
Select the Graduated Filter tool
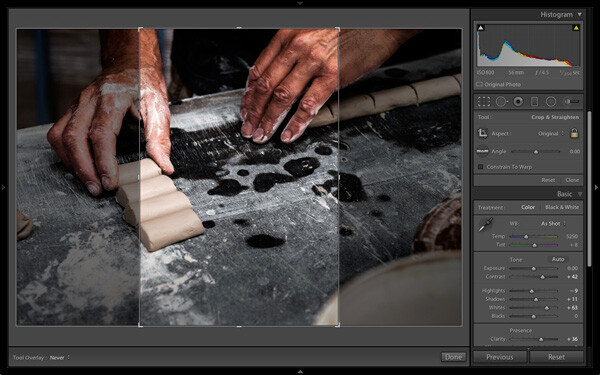(x=535, y=101)
